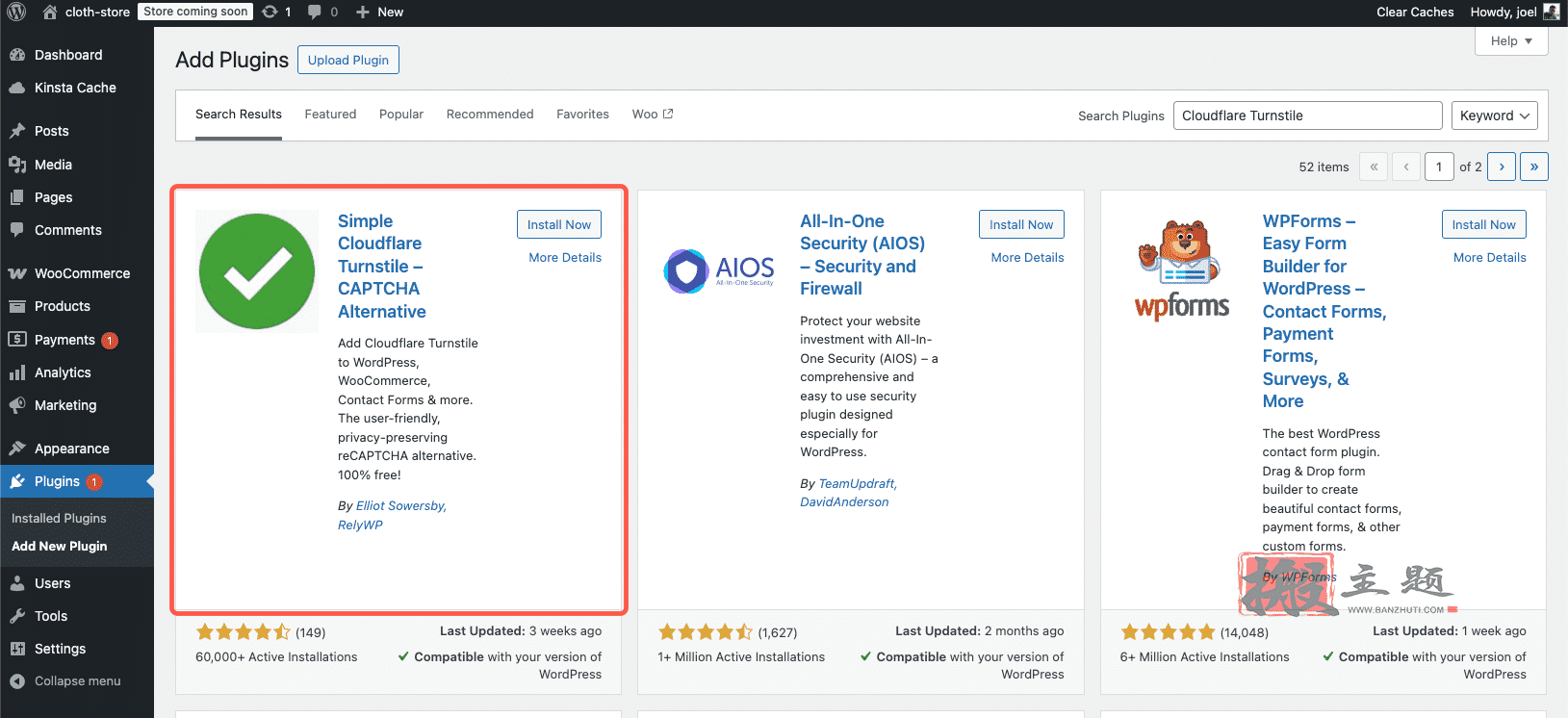Open the New content menu
This screenshot has height=718, width=1568.
tap(379, 12)
